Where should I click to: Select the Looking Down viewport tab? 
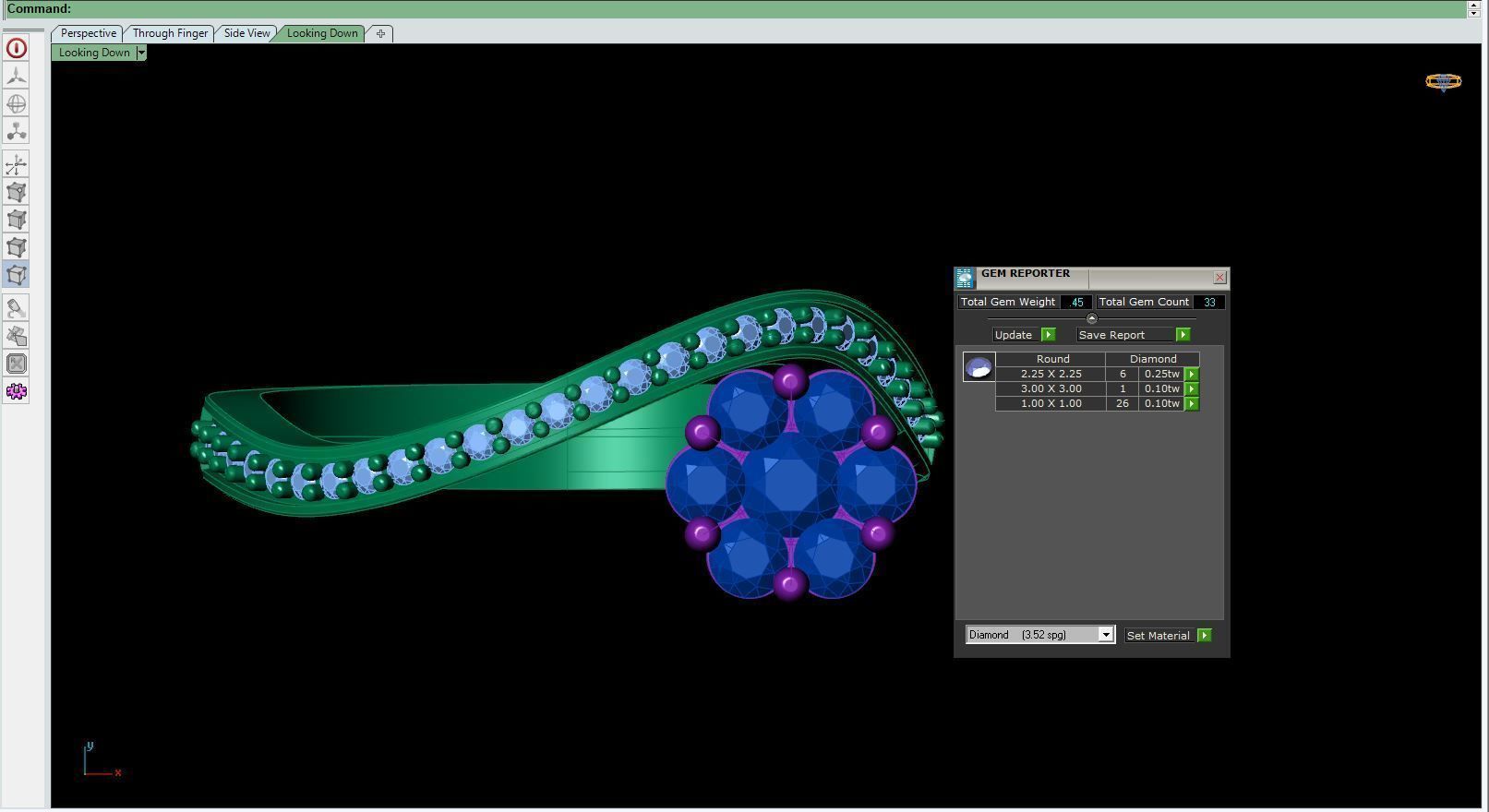click(322, 33)
